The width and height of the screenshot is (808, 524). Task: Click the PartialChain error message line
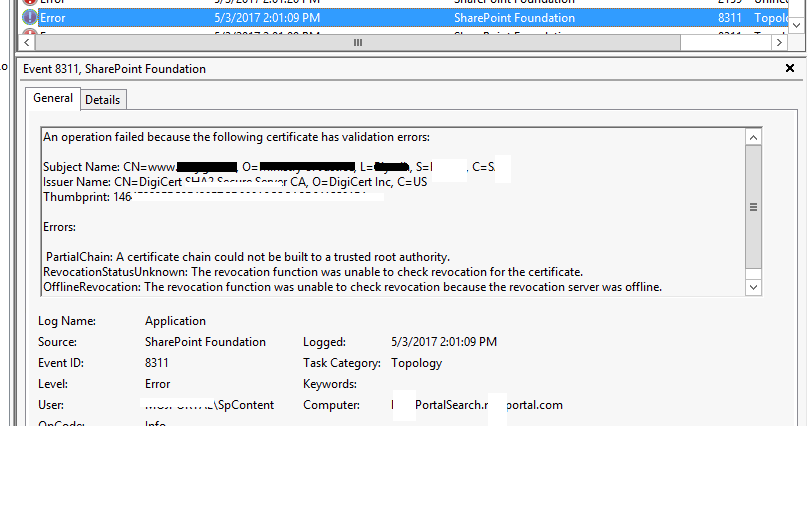247,257
